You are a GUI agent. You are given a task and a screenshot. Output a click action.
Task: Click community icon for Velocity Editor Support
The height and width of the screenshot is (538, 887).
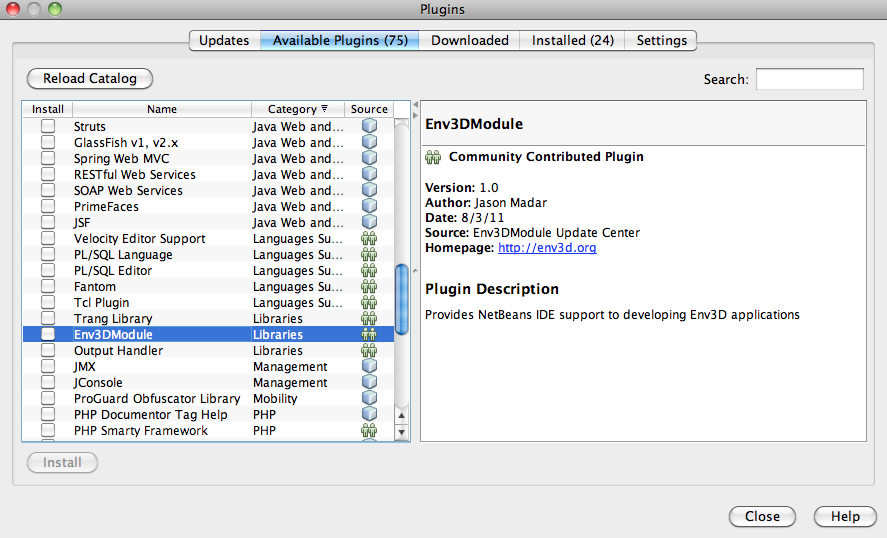[369, 238]
